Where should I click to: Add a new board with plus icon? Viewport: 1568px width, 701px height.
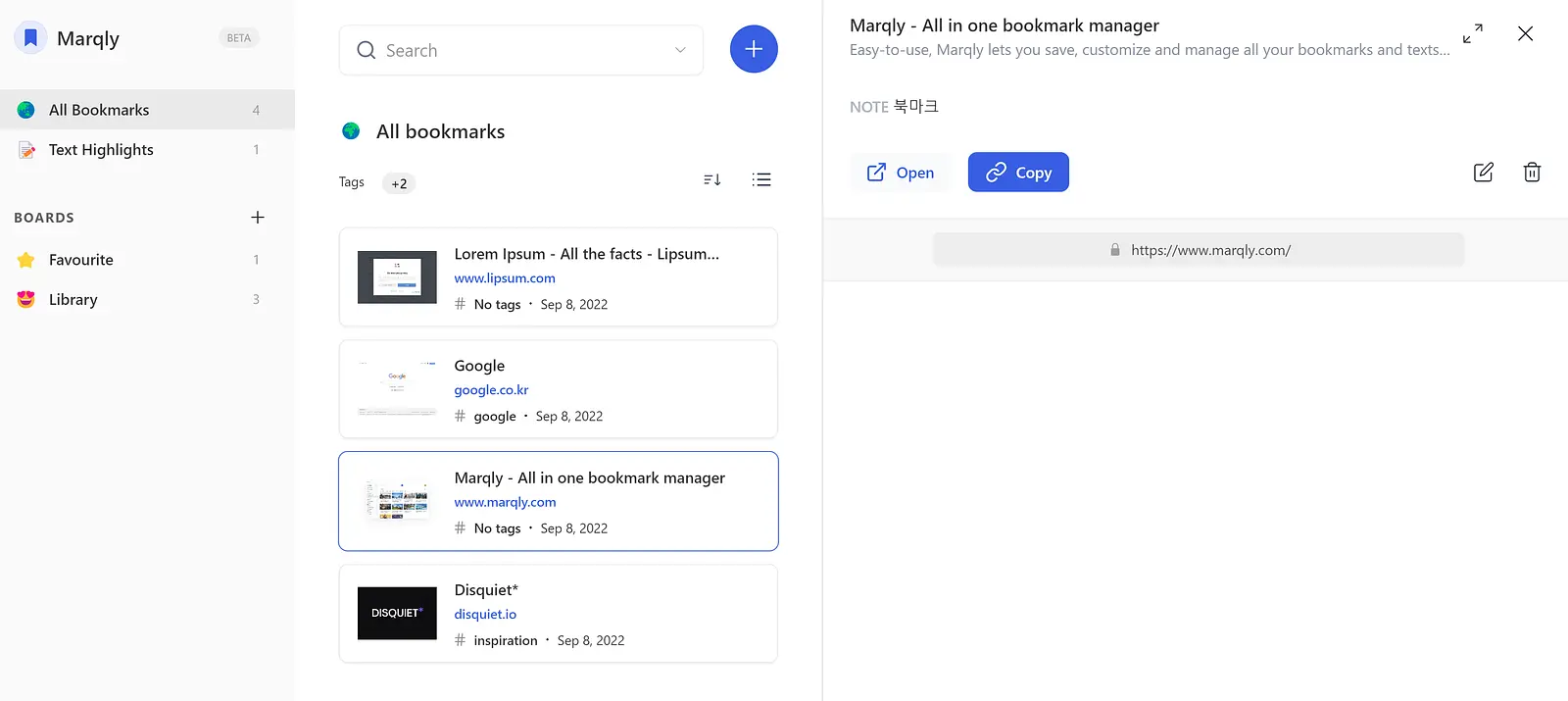click(258, 218)
